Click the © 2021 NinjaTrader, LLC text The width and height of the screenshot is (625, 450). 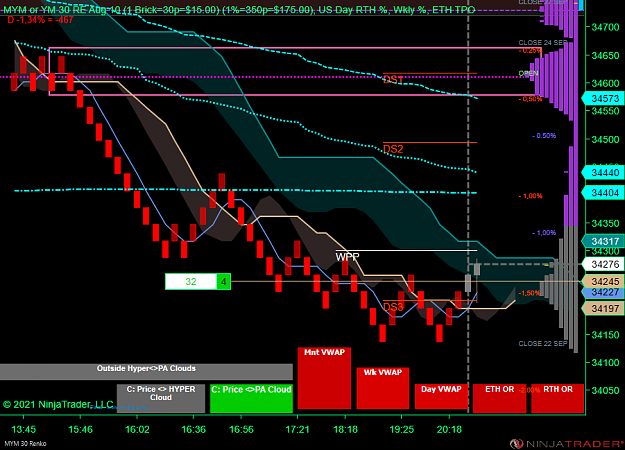58,405
